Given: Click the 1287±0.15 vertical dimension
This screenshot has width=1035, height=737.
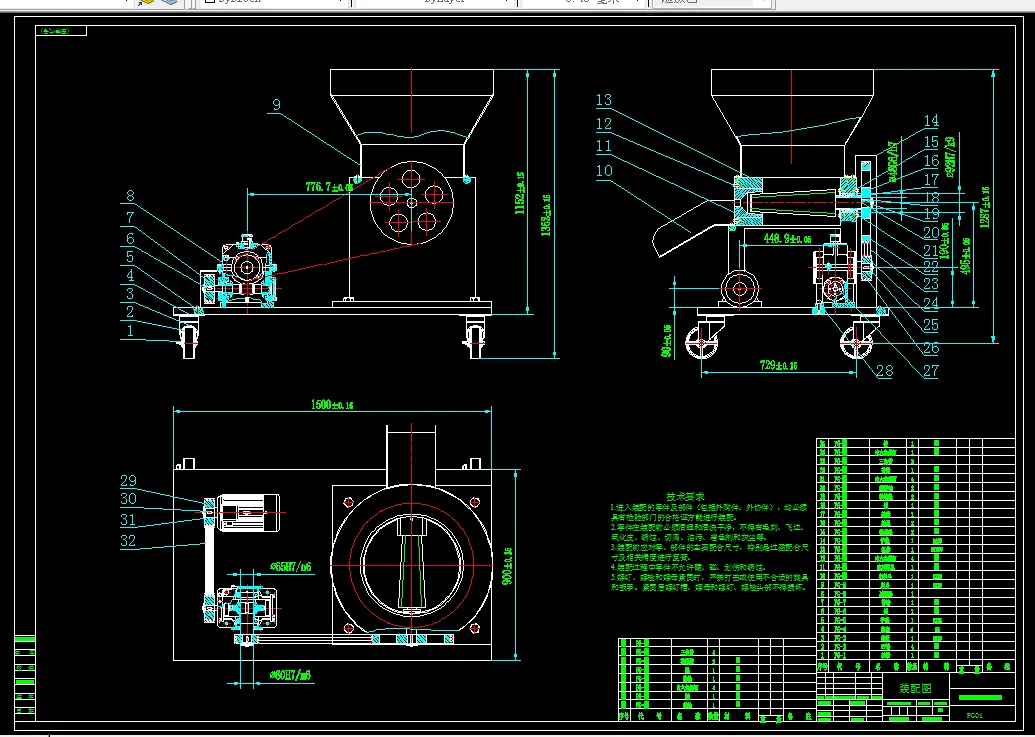Looking at the screenshot, I should pos(985,207).
